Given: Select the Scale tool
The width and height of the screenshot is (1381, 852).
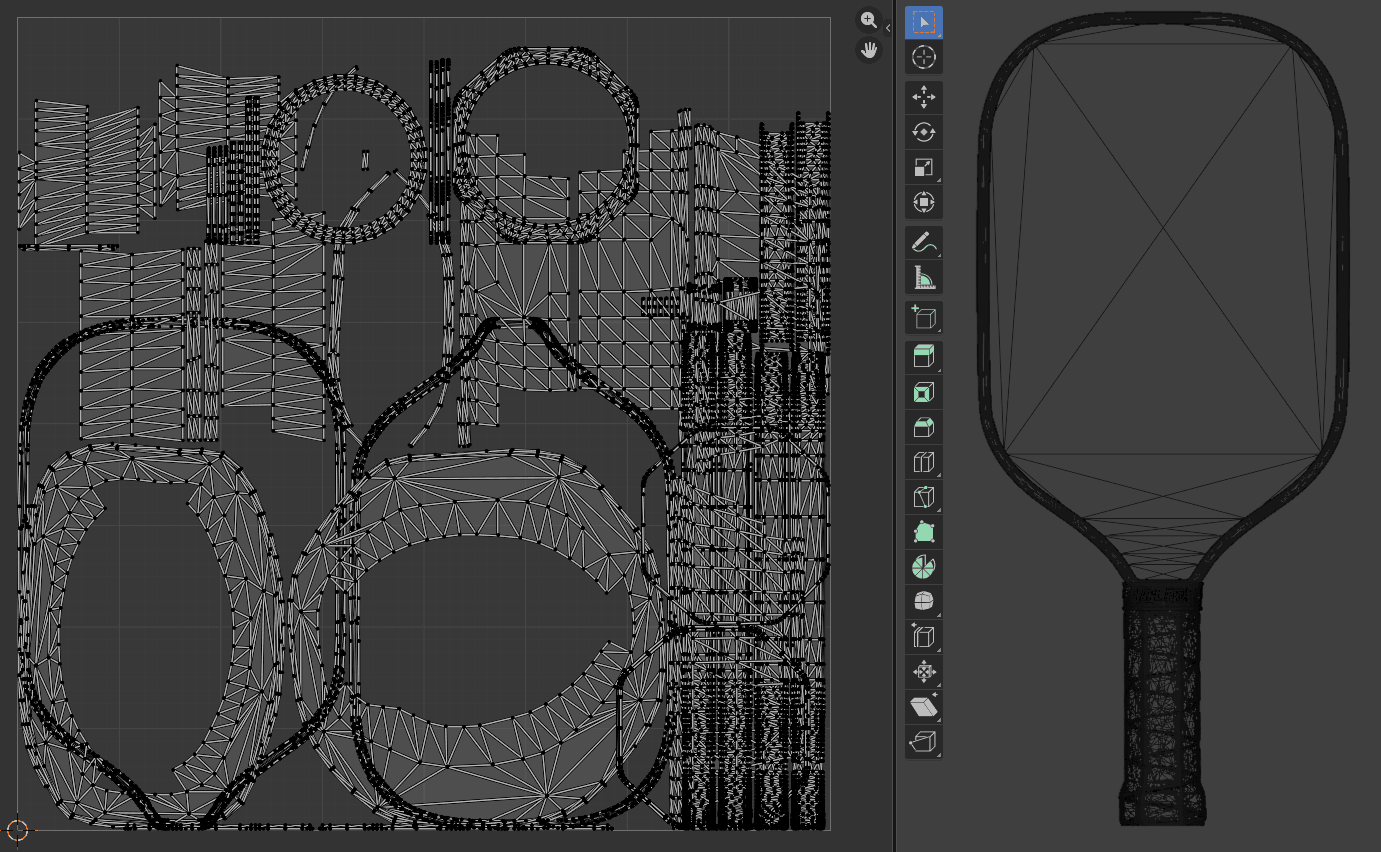Looking at the screenshot, I should pyautogui.click(x=923, y=166).
